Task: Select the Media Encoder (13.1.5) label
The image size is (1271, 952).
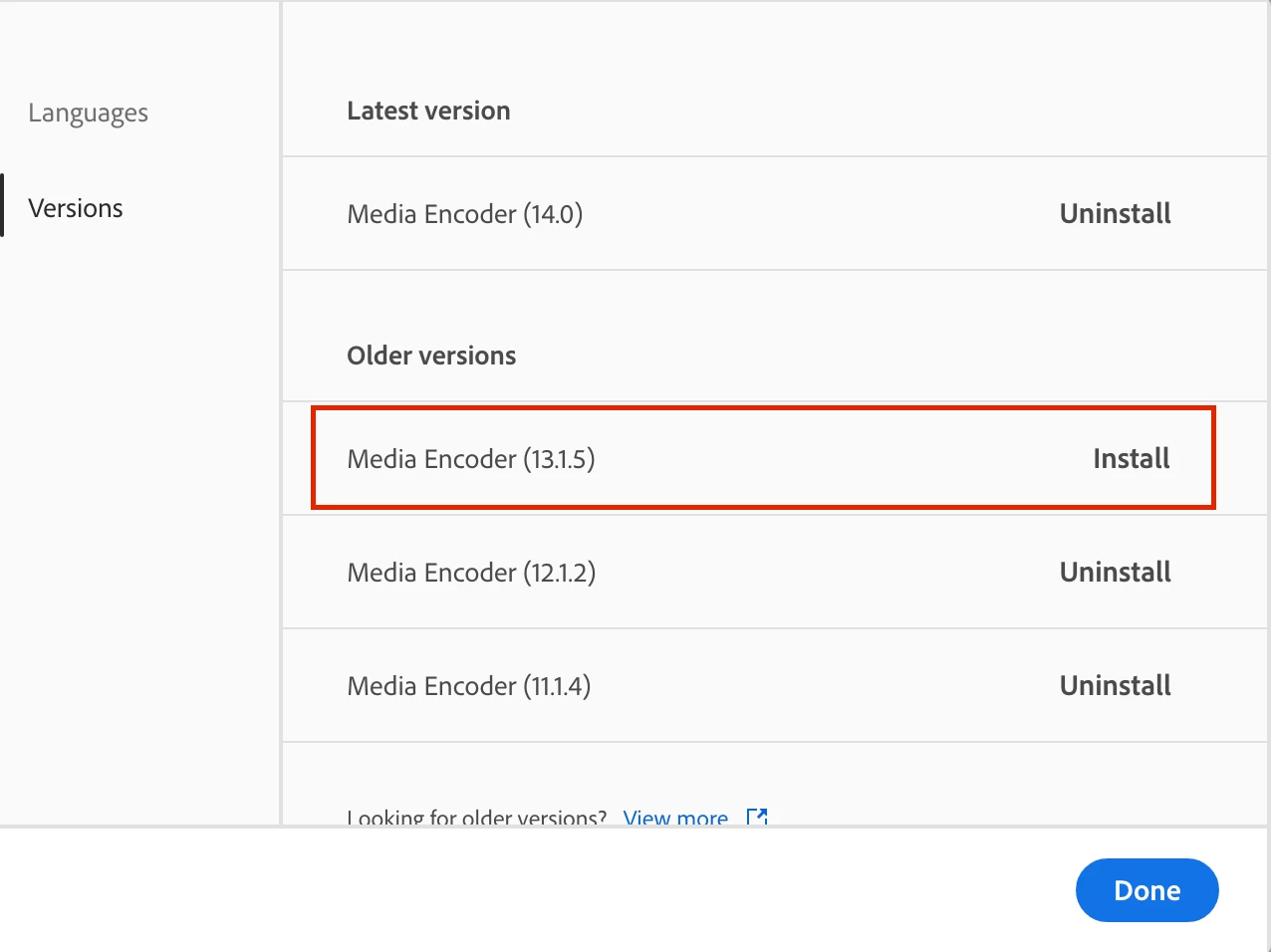Action: pyautogui.click(x=470, y=459)
